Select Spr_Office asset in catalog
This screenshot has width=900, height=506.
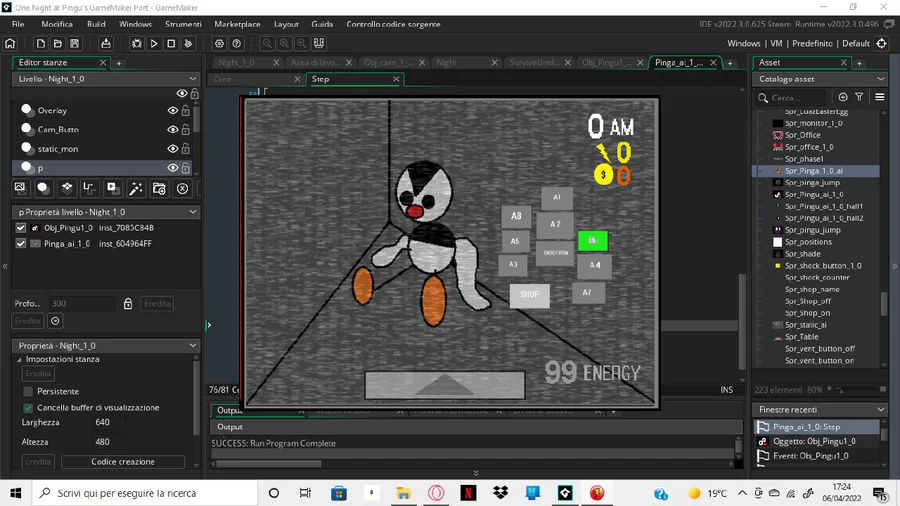(802, 135)
